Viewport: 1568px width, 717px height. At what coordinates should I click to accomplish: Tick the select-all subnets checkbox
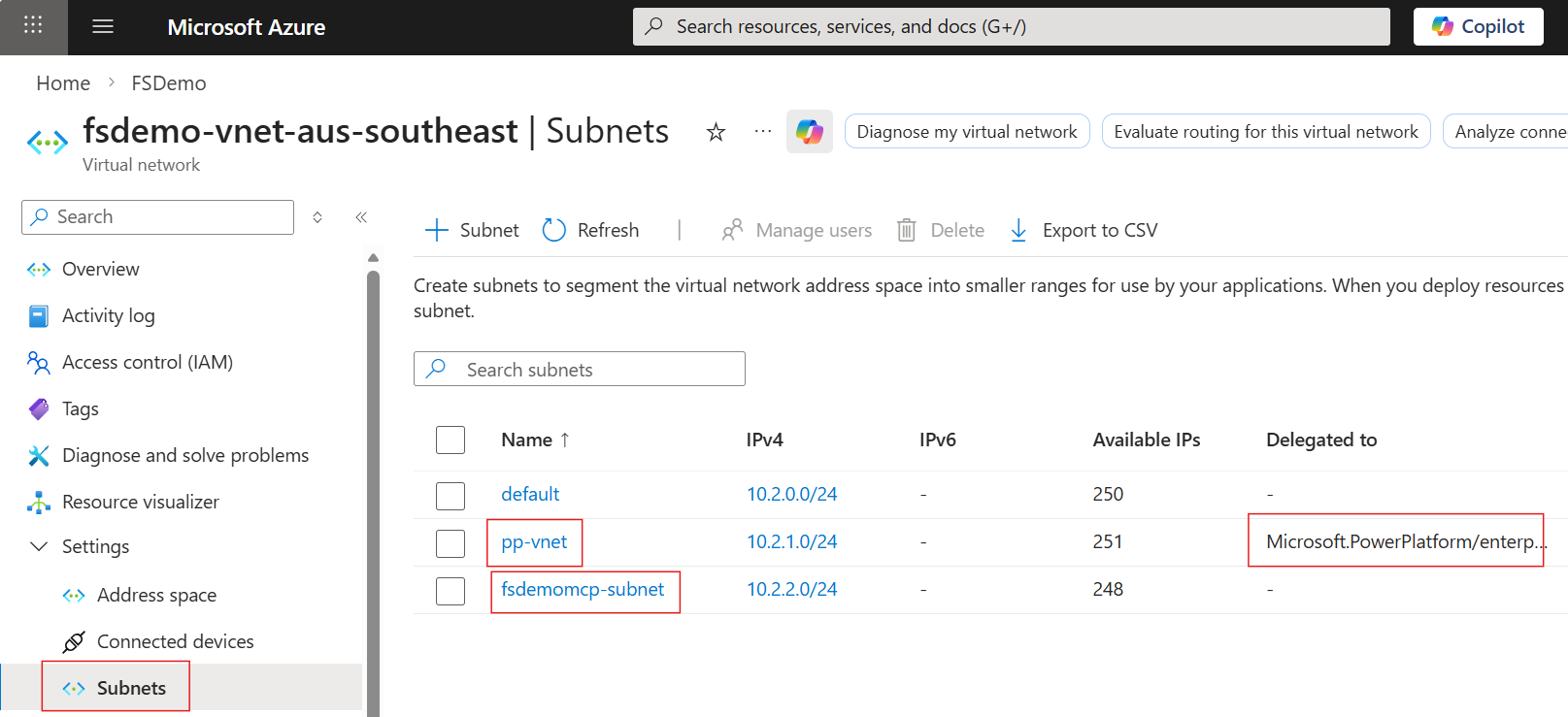(450, 440)
